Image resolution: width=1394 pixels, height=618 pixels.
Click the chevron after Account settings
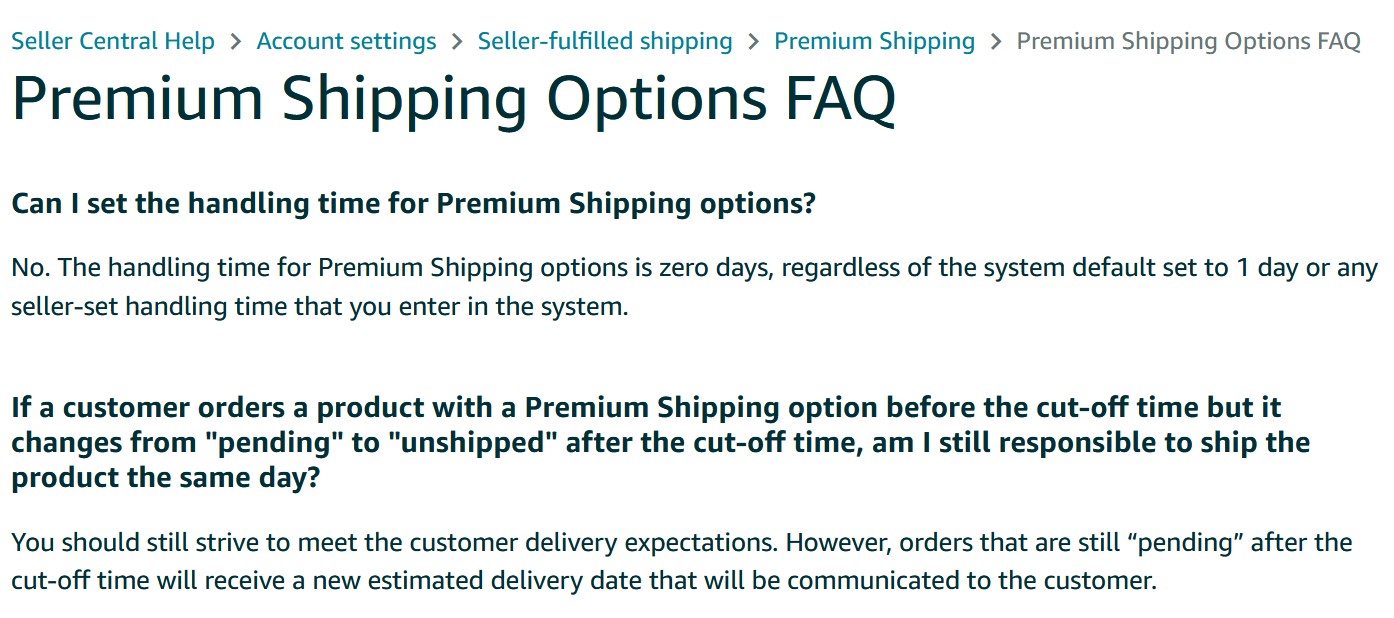457,42
